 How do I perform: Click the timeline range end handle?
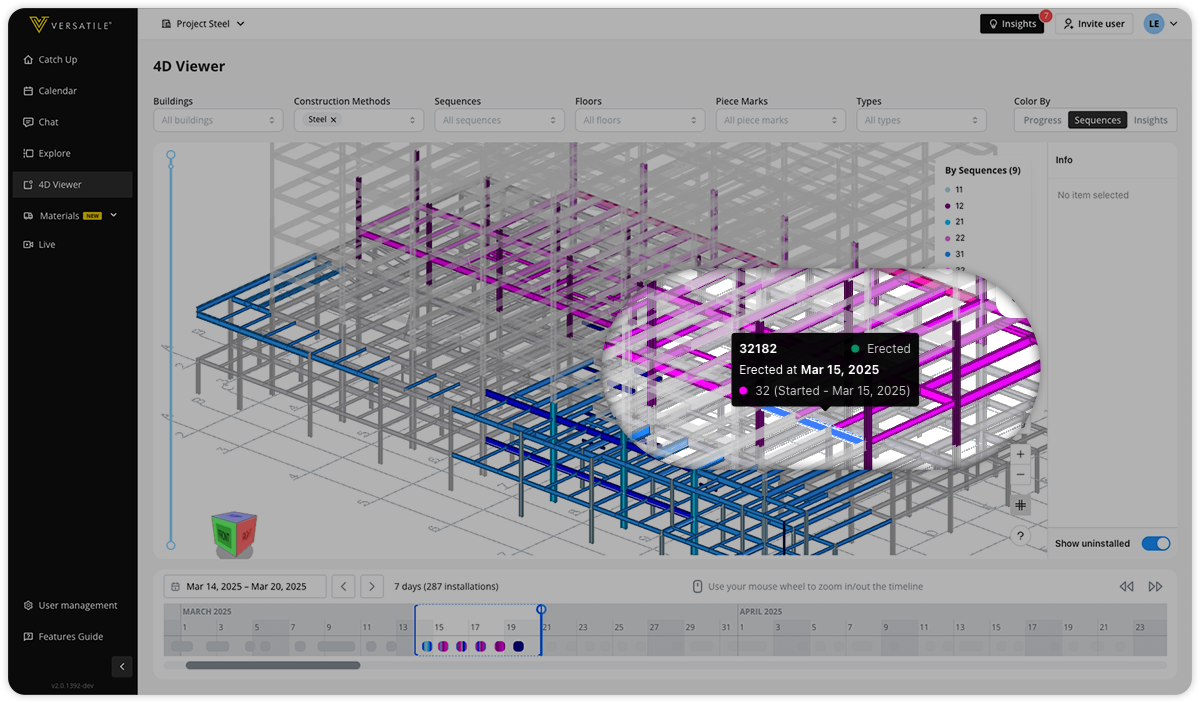[x=541, y=609]
